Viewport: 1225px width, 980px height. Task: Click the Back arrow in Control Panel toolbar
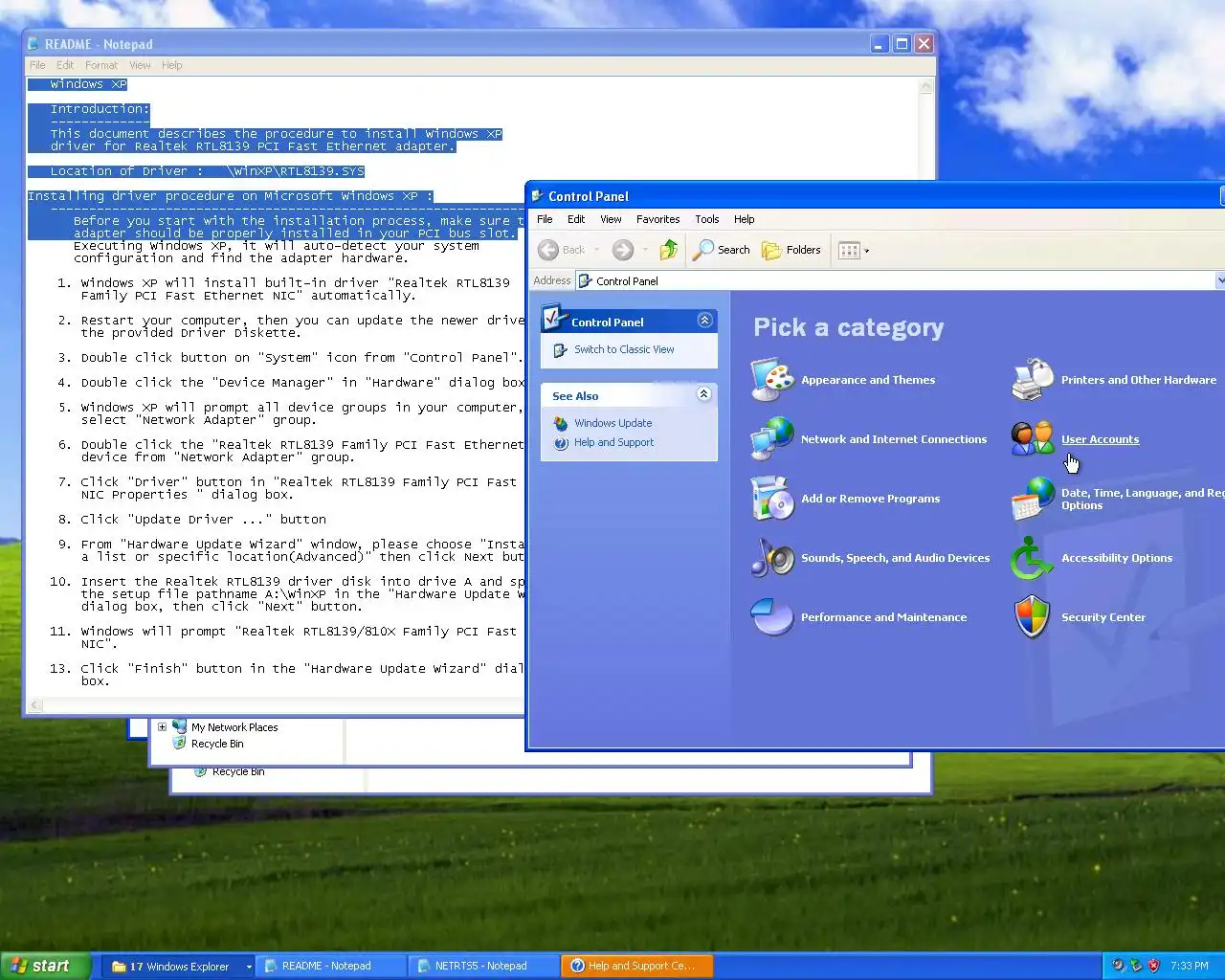point(548,250)
